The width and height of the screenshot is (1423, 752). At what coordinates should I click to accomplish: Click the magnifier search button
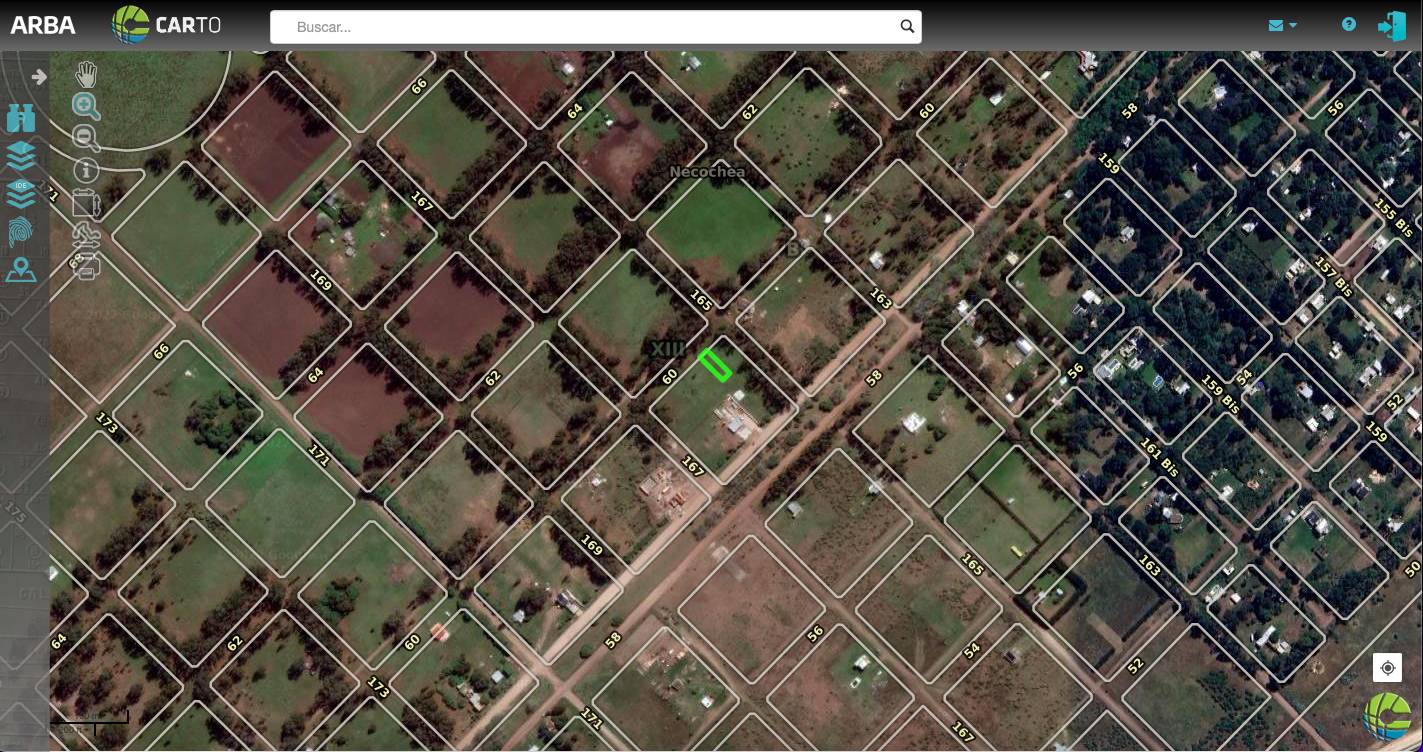coord(907,27)
